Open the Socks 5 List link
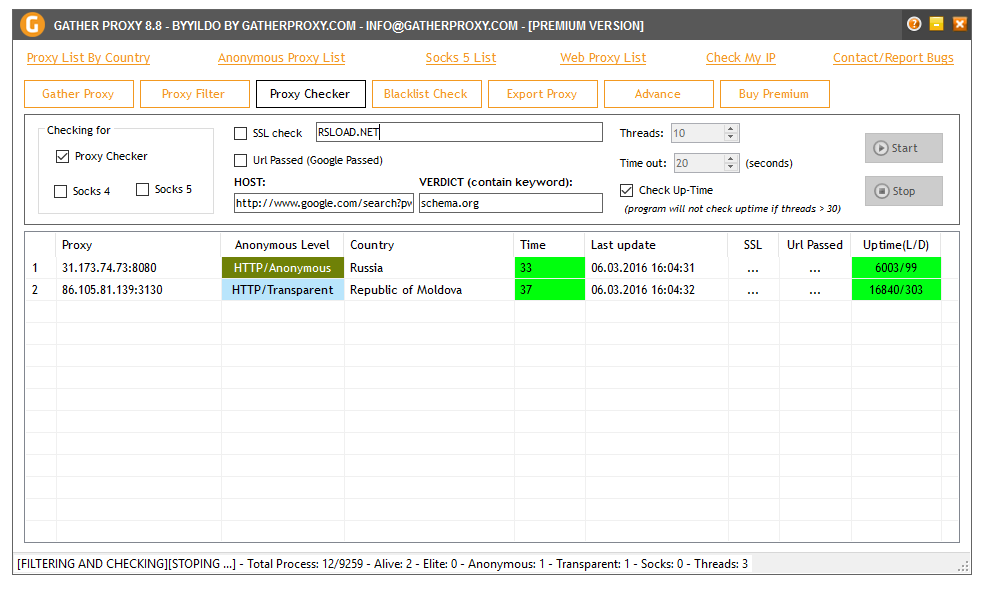The image size is (987, 591). pyautogui.click(x=461, y=58)
